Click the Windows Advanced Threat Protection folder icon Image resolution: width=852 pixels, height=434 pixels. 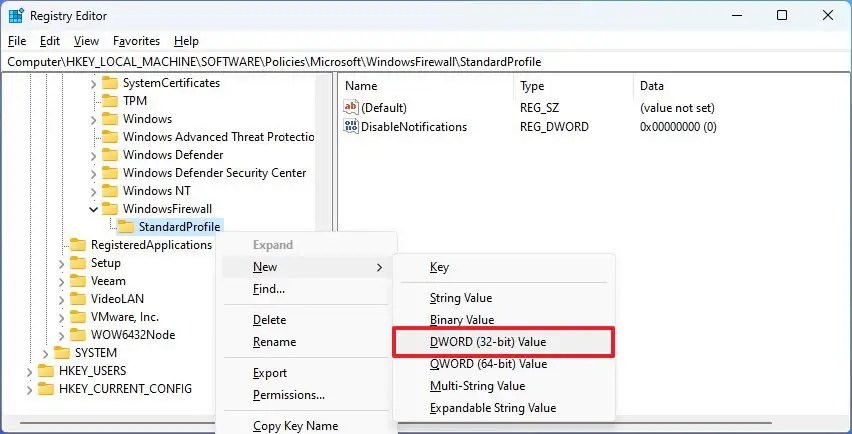110,137
